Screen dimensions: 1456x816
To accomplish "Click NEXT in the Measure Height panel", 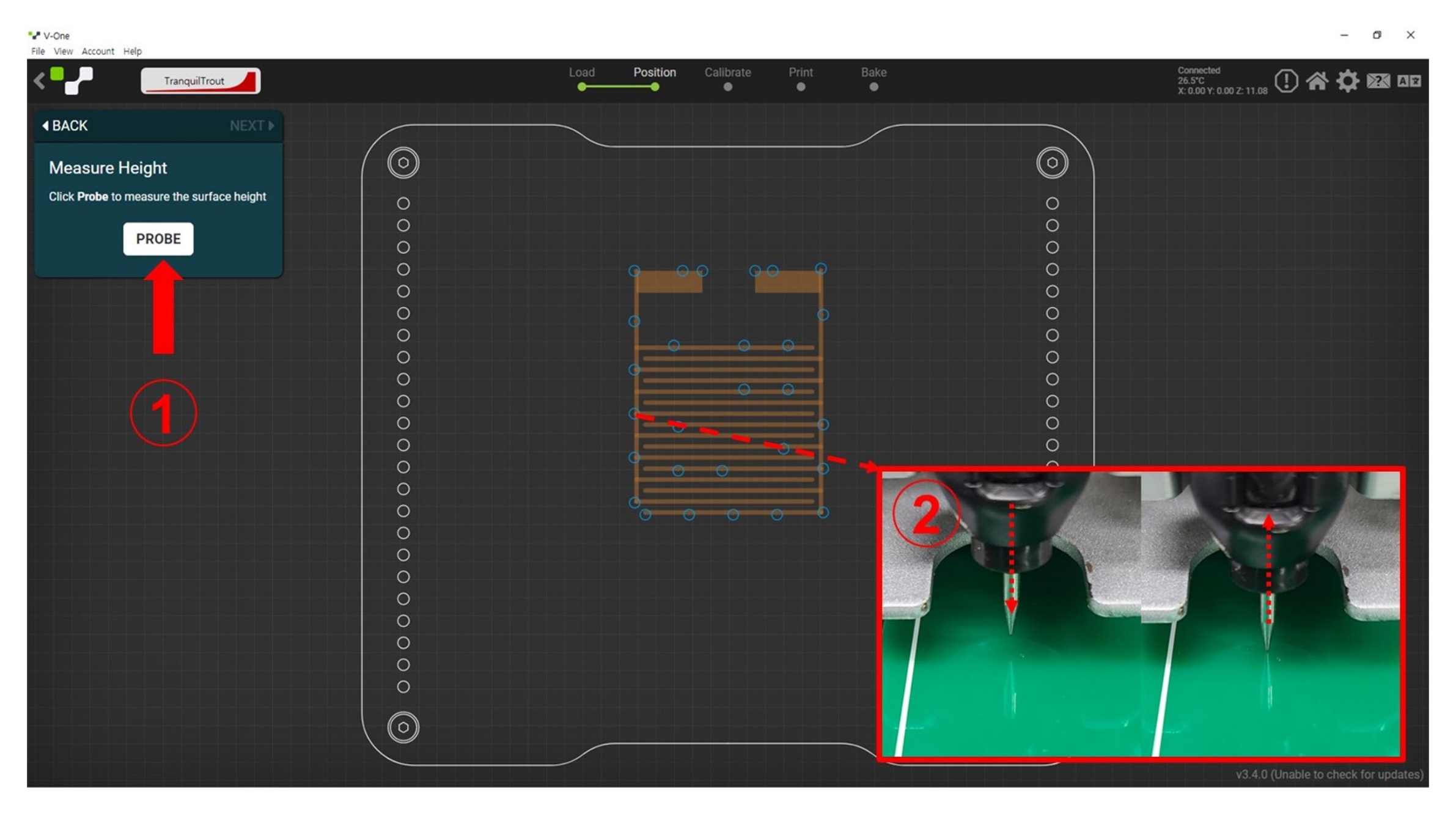I will 251,126.
